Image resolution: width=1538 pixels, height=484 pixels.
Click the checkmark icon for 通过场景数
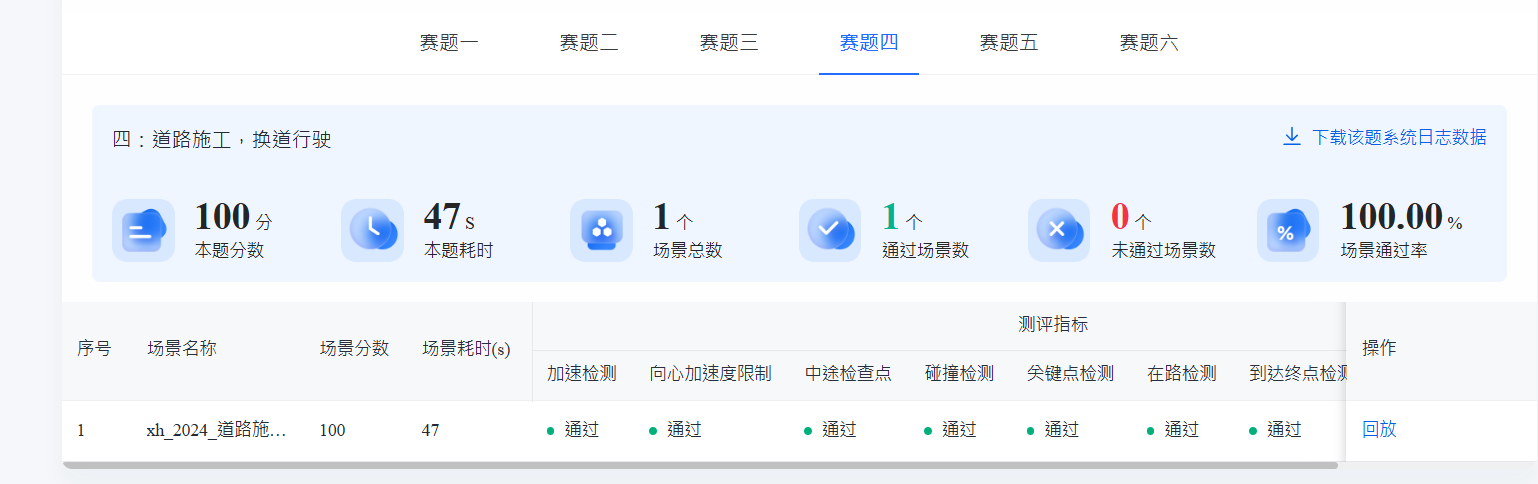pyautogui.click(x=830, y=230)
